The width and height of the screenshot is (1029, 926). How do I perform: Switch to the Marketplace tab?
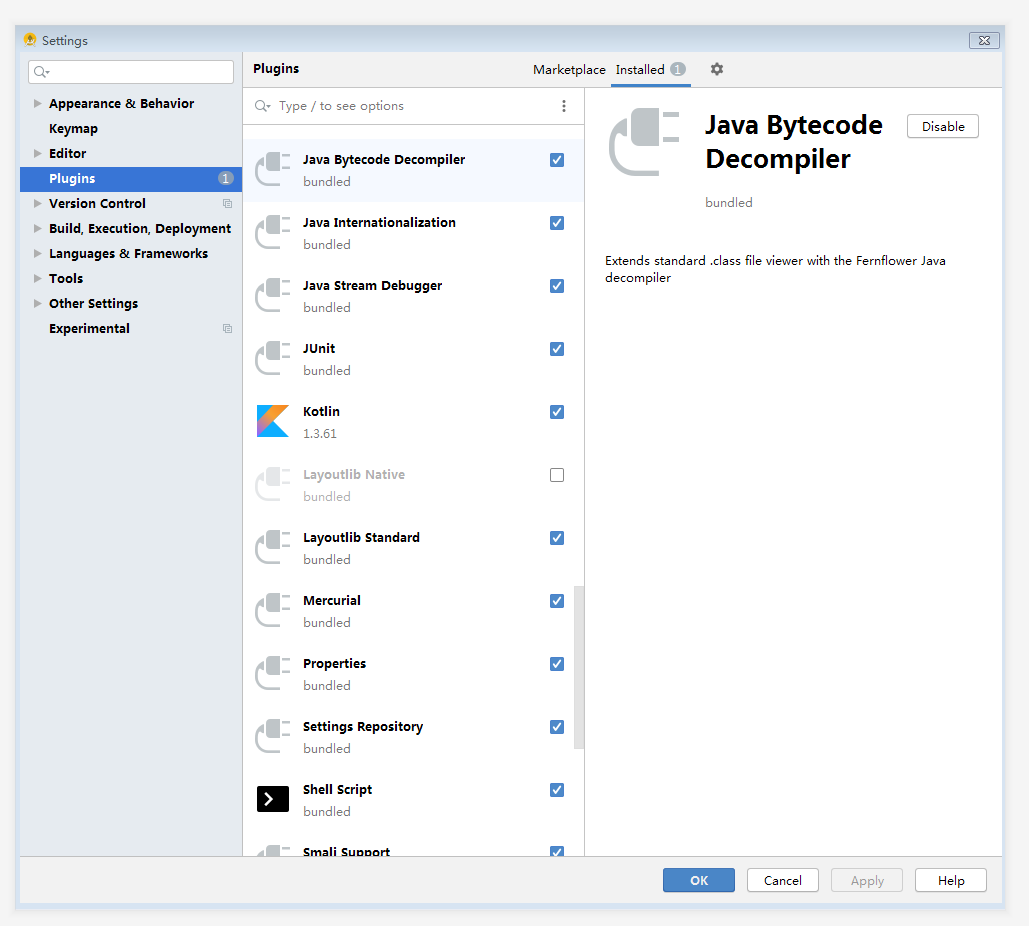pos(569,70)
